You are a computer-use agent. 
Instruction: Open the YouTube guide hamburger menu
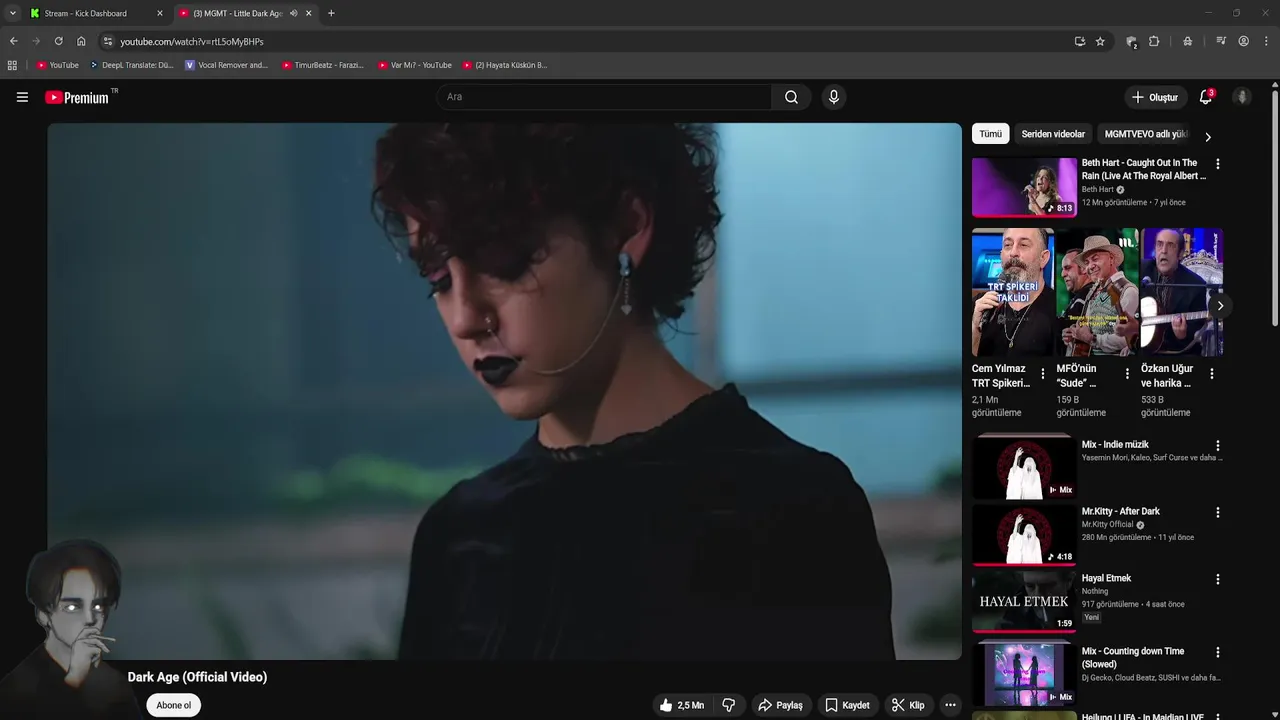pos(22,97)
